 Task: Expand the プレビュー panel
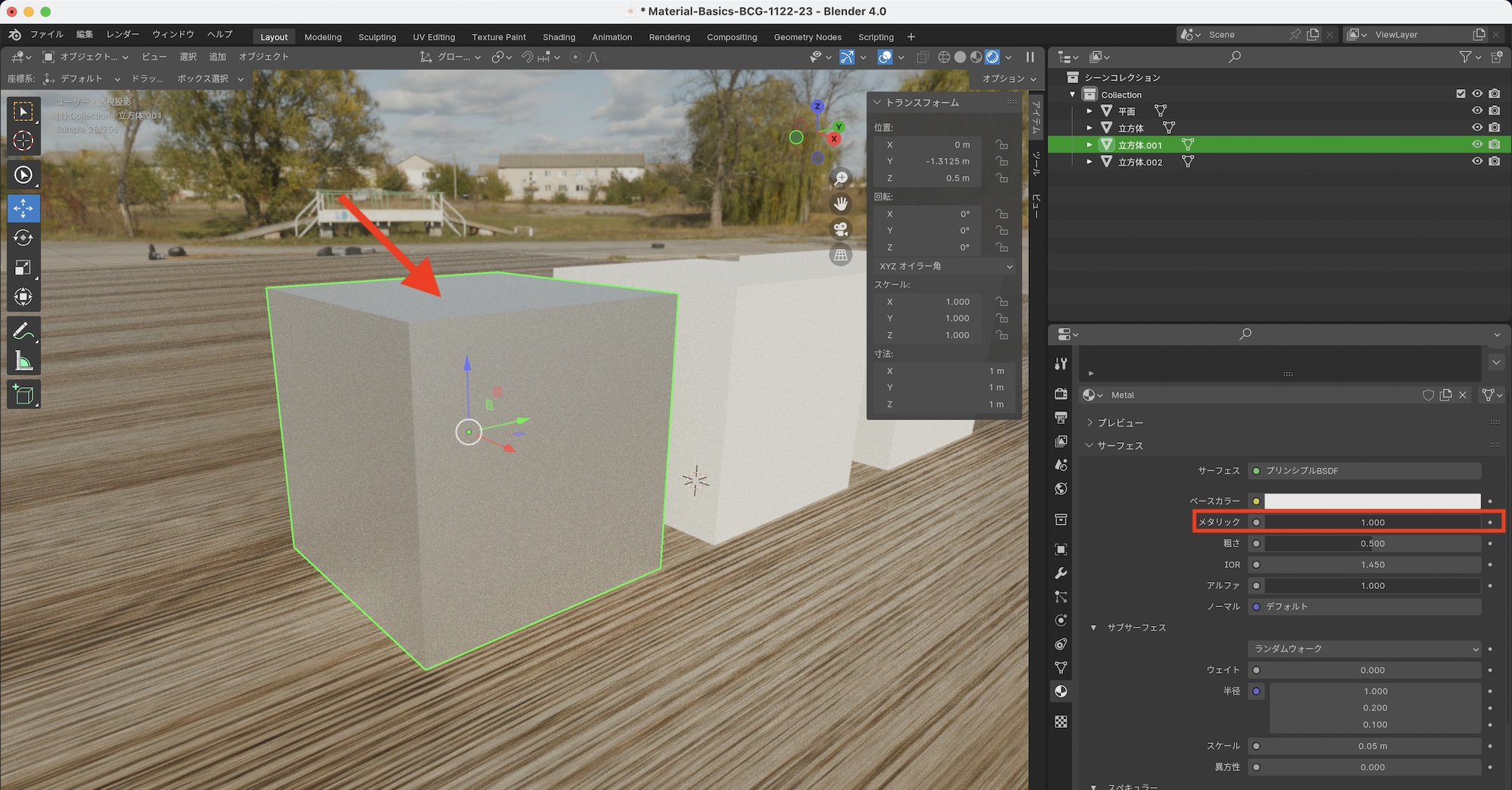pyautogui.click(x=1120, y=423)
